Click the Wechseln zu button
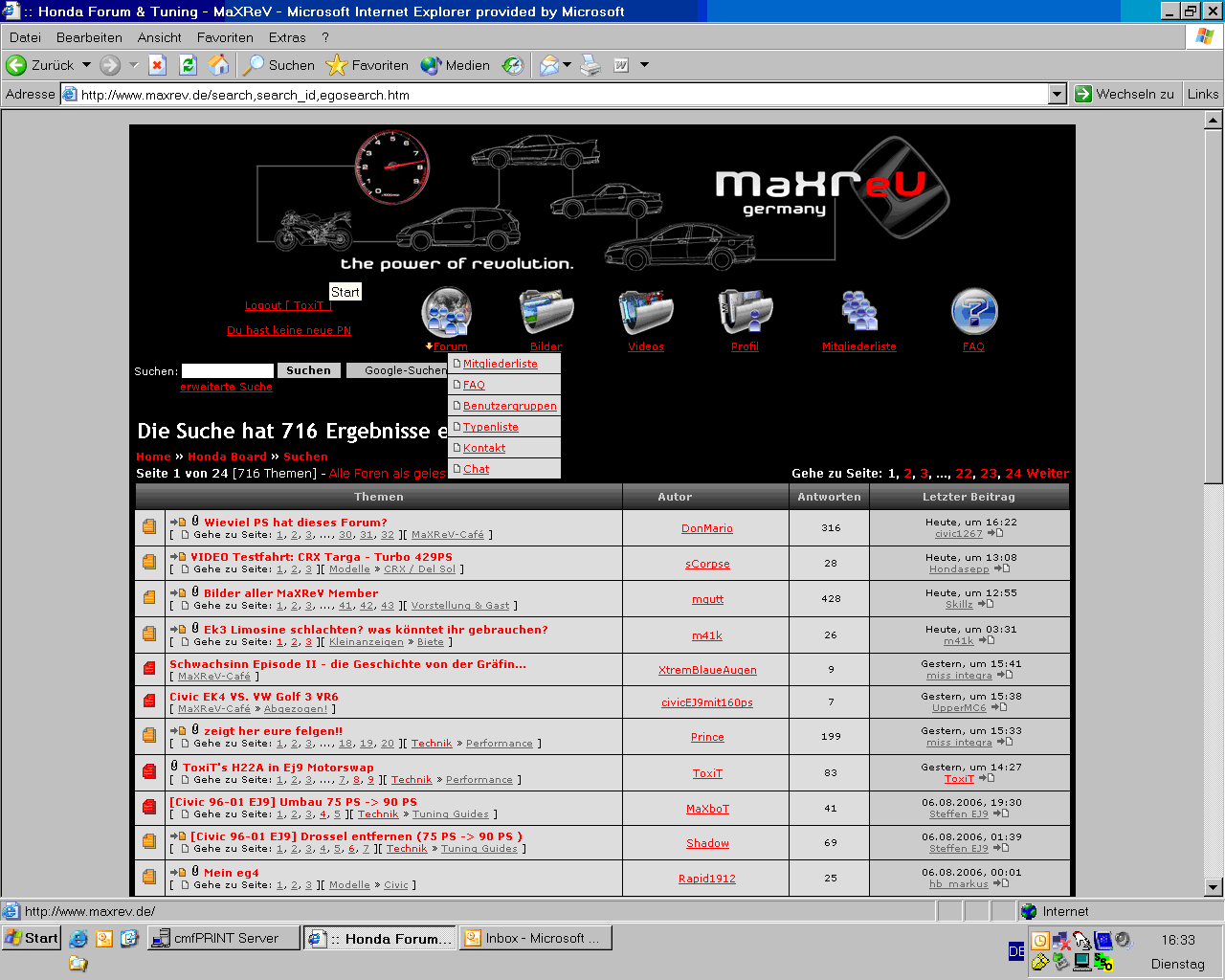This screenshot has height=980, width=1225. point(1125,94)
